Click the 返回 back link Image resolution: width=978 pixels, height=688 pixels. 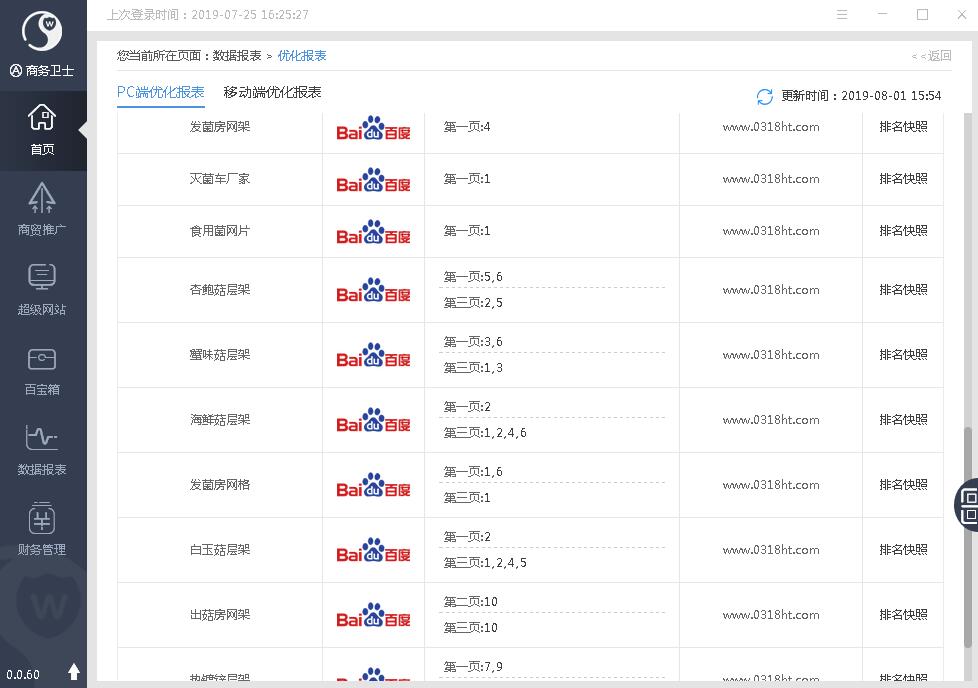[932, 56]
